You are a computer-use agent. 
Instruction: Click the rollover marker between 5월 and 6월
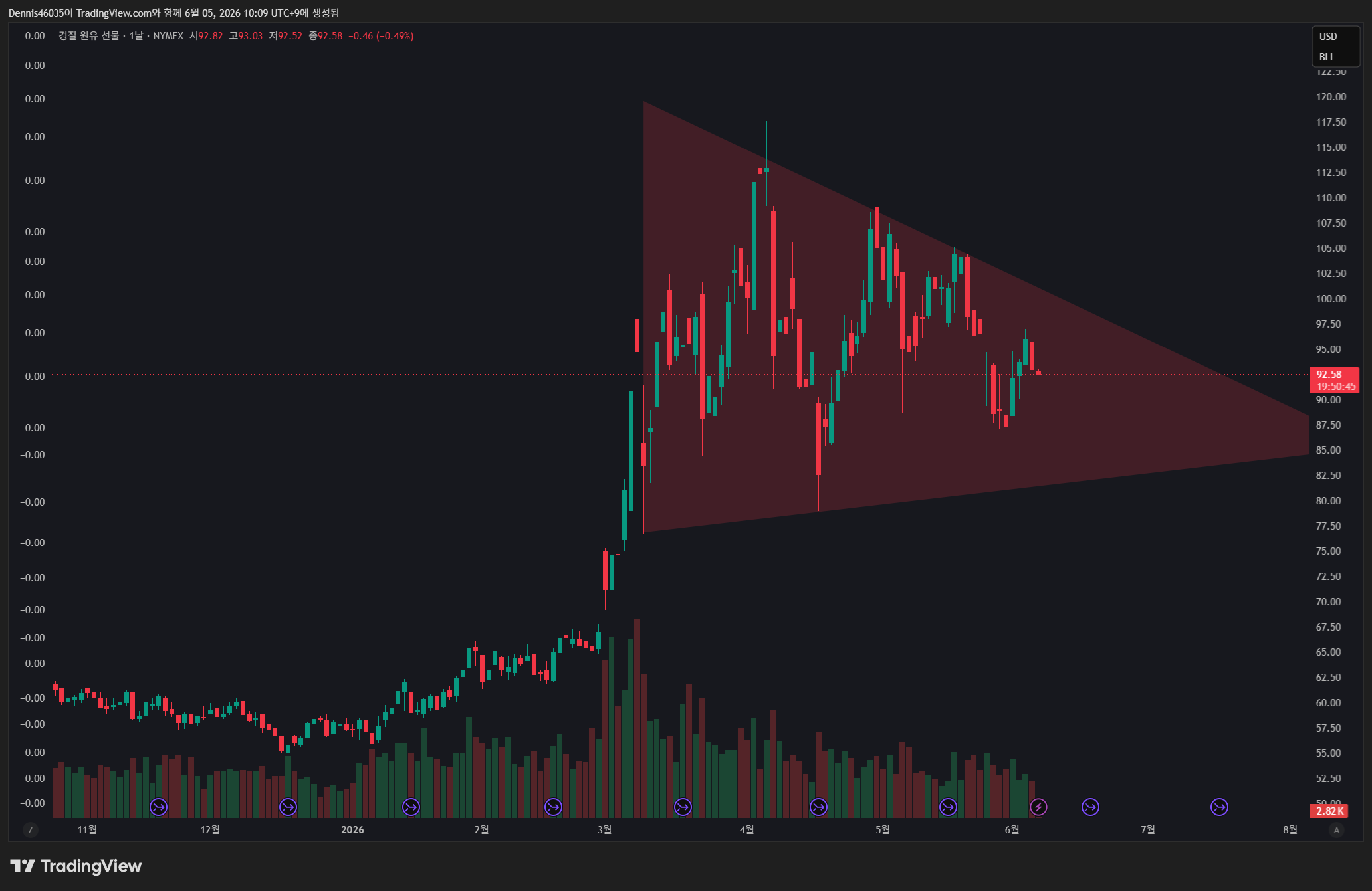click(x=948, y=807)
